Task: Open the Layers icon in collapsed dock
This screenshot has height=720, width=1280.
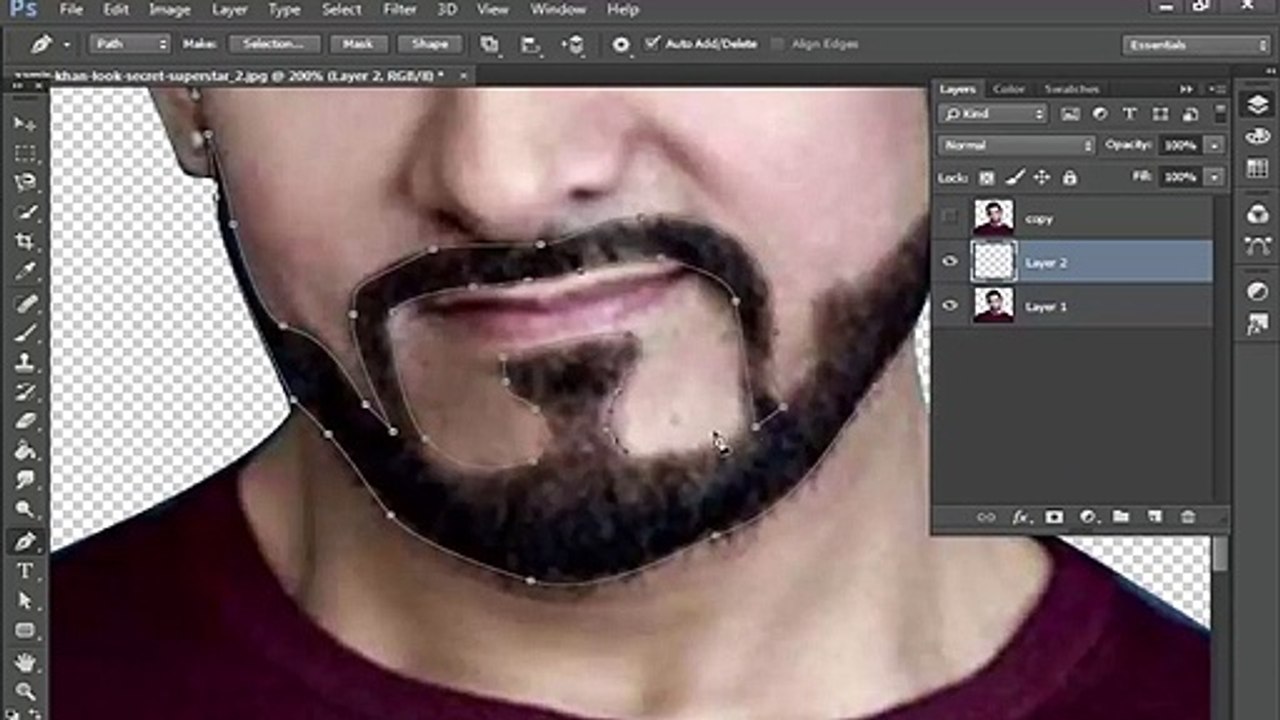Action: click(1257, 105)
